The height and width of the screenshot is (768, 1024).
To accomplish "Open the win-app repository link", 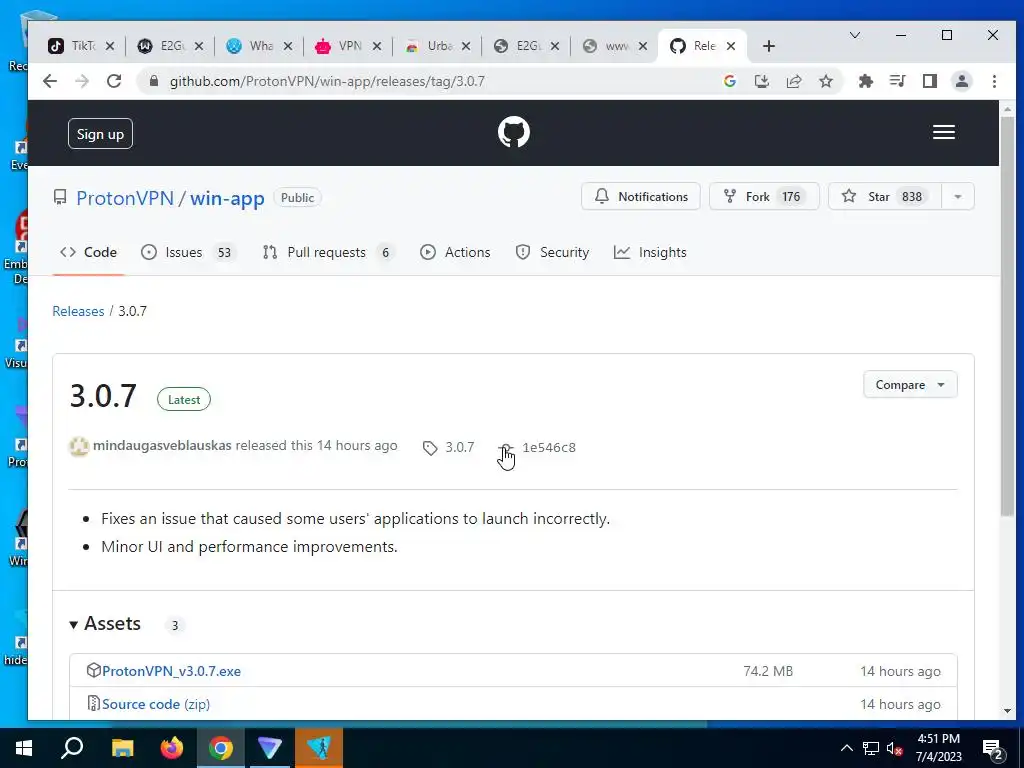I will (227, 198).
